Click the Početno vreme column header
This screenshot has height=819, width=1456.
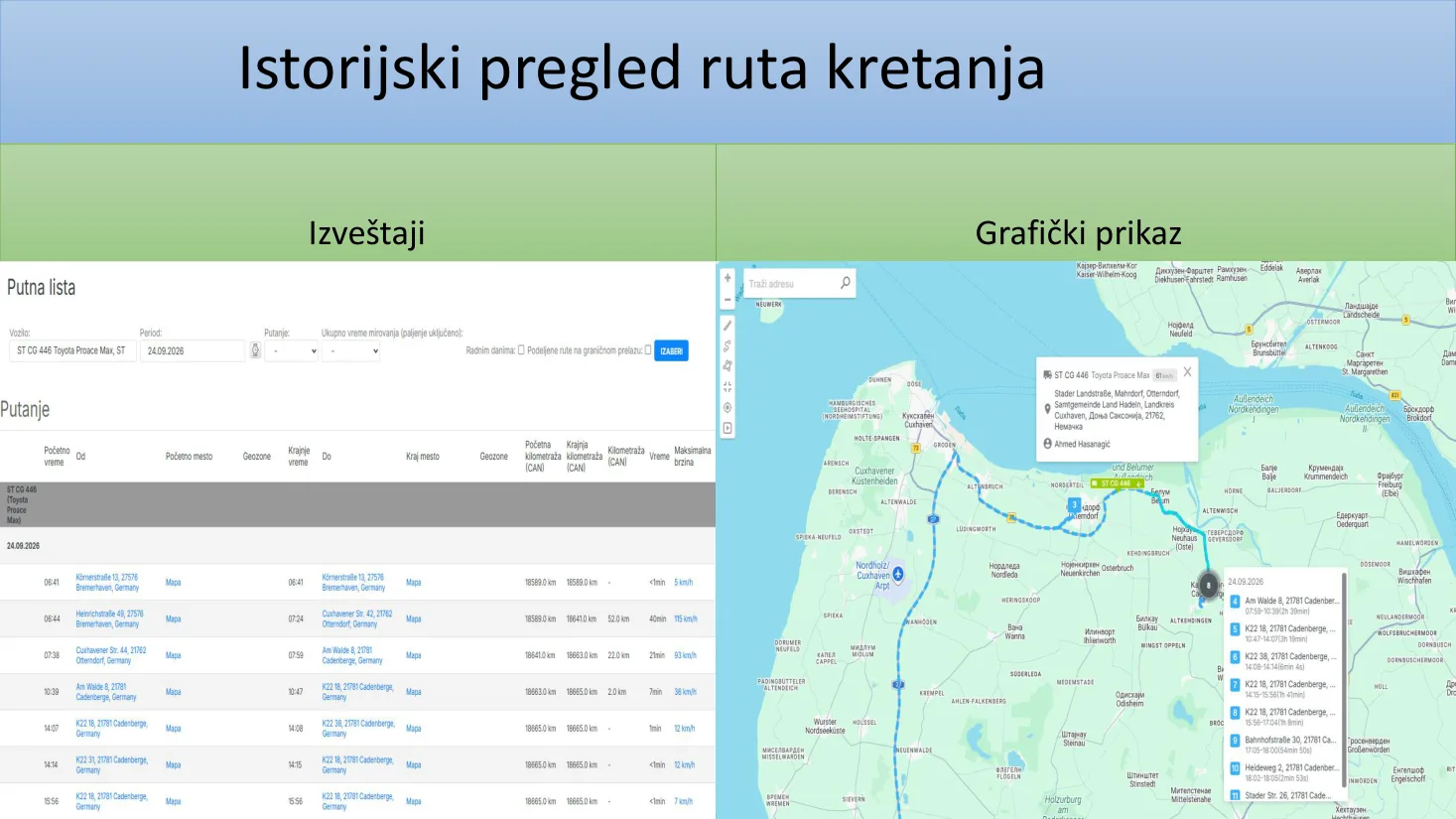tap(57, 457)
